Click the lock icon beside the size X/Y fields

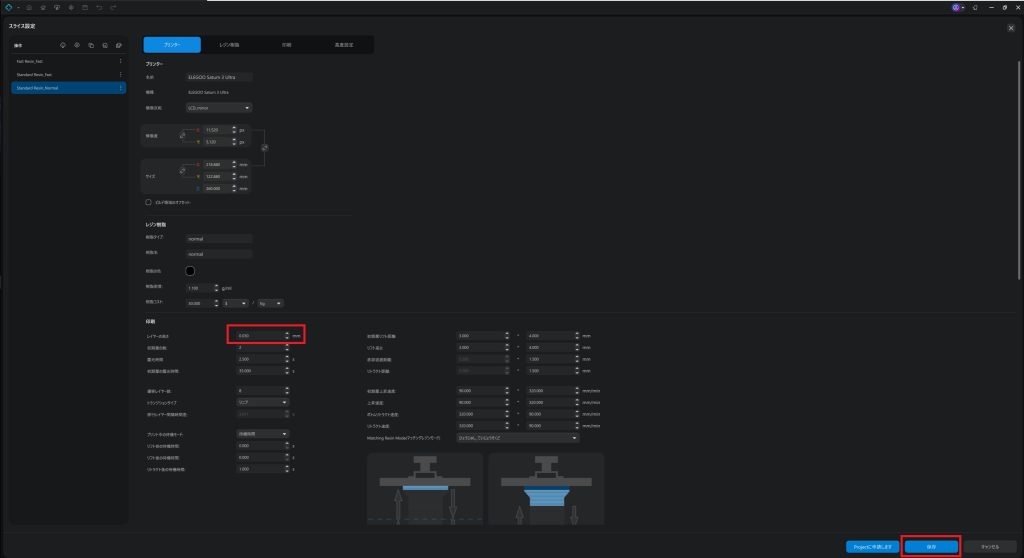[182, 172]
